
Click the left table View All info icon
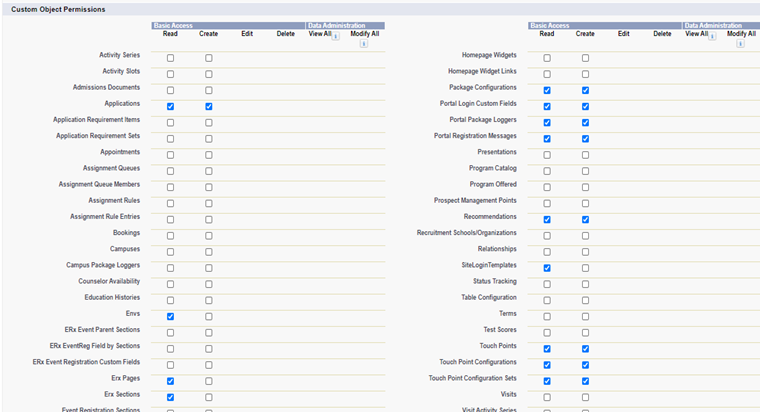tap(335, 35)
